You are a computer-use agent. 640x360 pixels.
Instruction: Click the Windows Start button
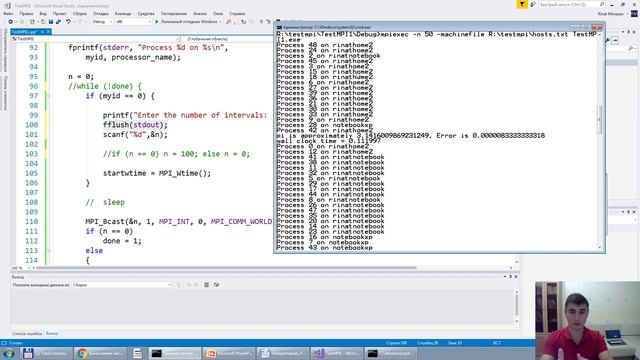click(9, 353)
